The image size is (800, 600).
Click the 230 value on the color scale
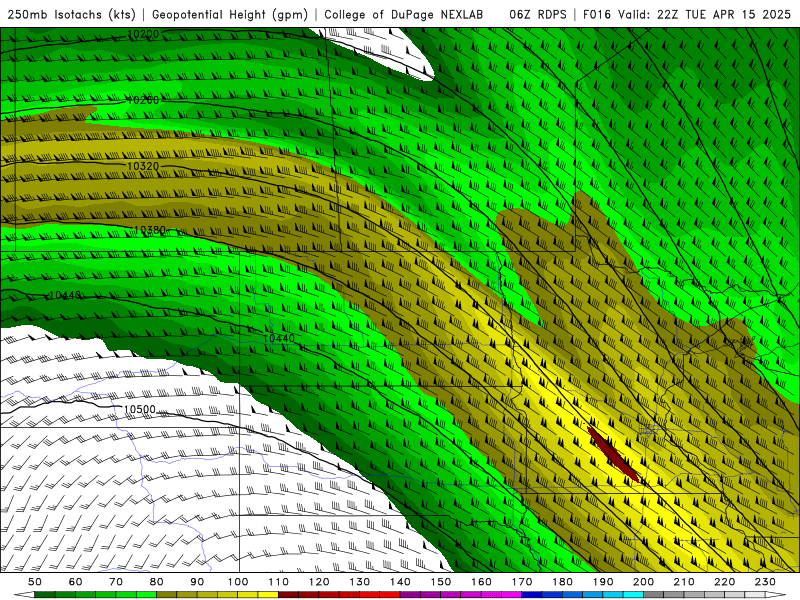765,582
